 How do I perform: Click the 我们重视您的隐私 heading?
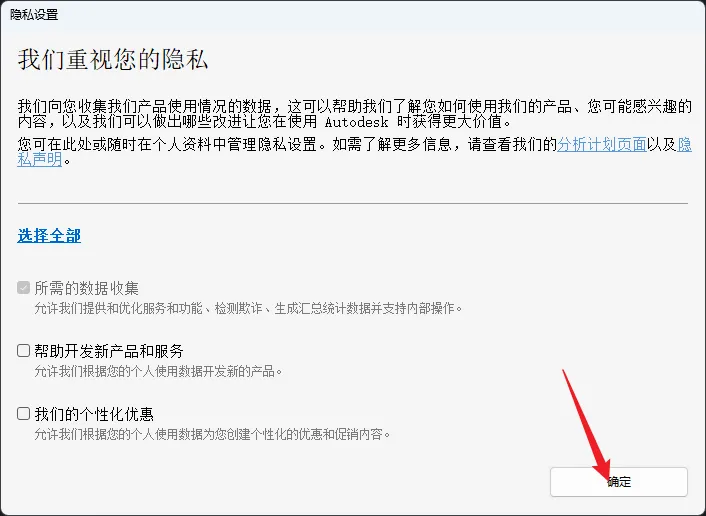(113, 59)
